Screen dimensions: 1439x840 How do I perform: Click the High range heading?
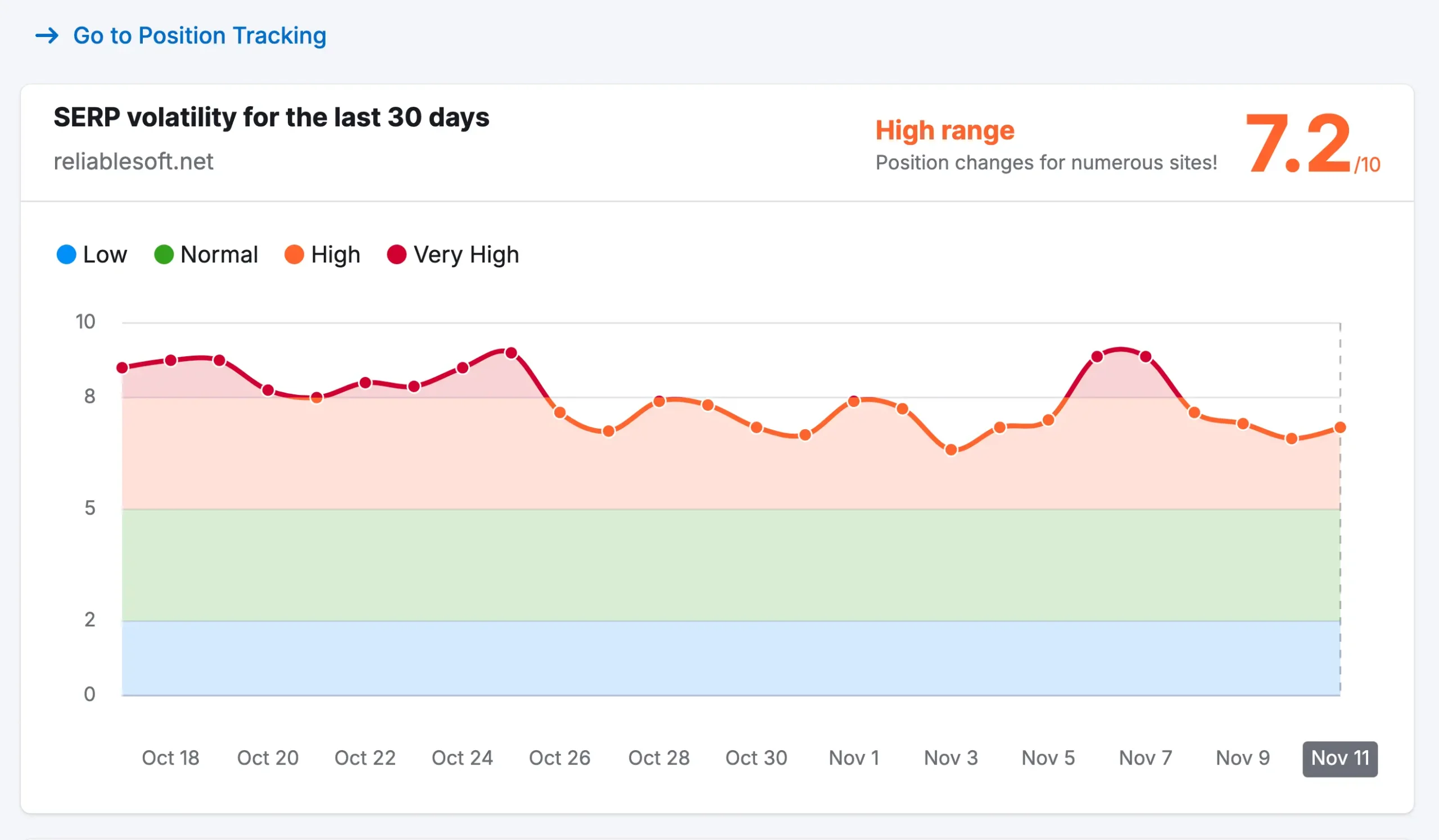click(944, 130)
